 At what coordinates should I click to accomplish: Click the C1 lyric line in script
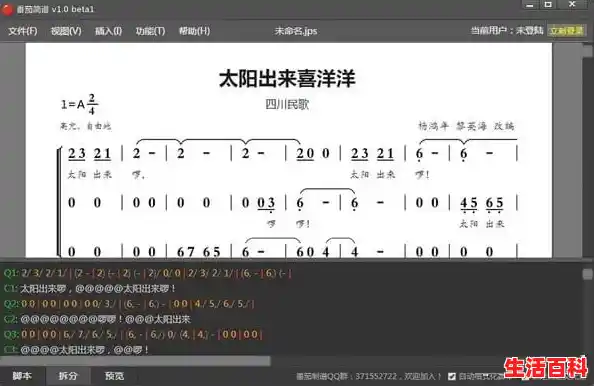pyautogui.click(x=90, y=289)
